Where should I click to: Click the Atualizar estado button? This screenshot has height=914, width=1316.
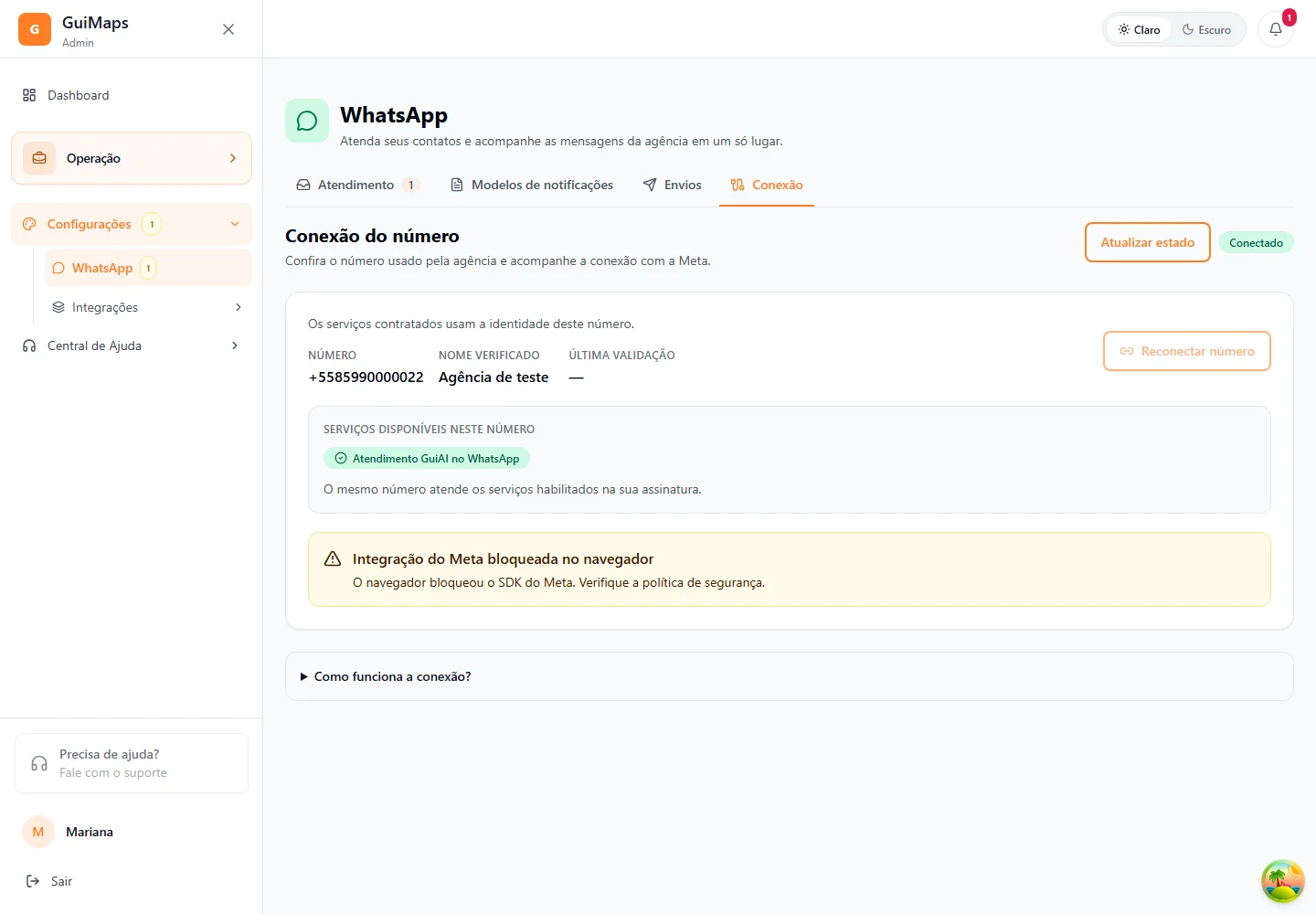[x=1148, y=242]
